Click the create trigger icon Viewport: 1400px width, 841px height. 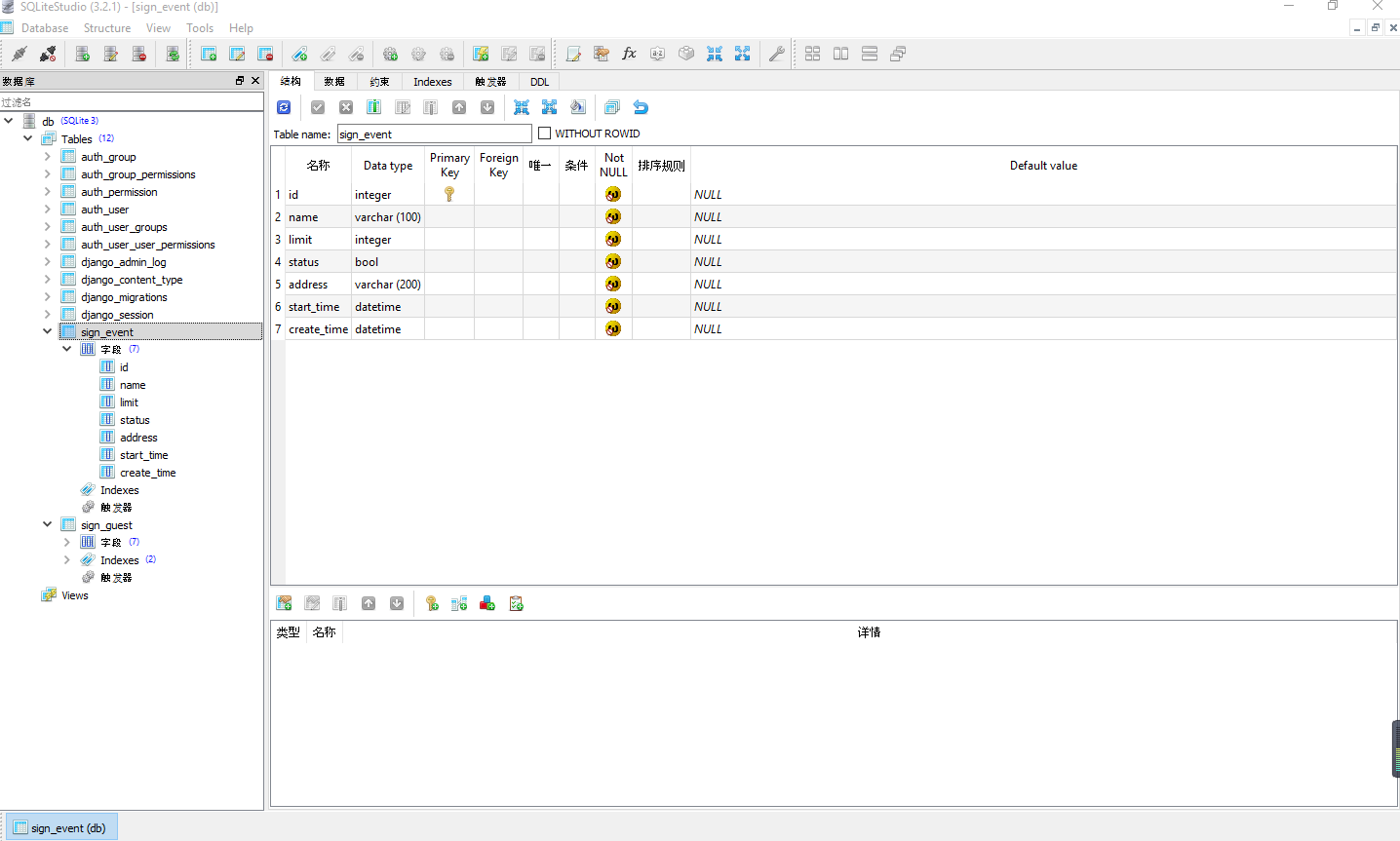(x=390, y=54)
